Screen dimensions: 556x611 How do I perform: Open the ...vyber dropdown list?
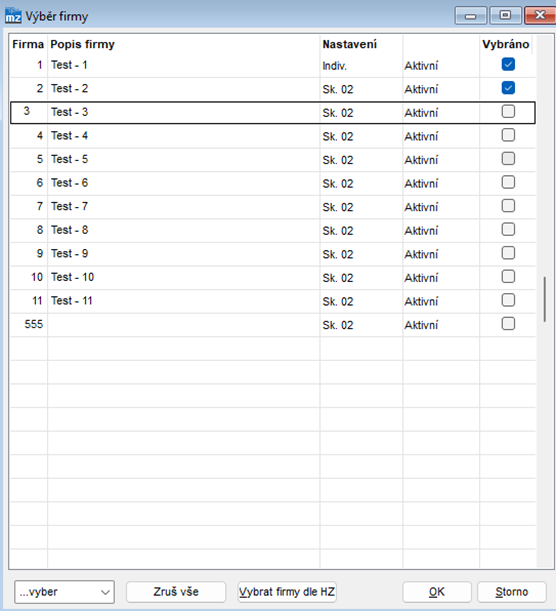[x=64, y=592]
